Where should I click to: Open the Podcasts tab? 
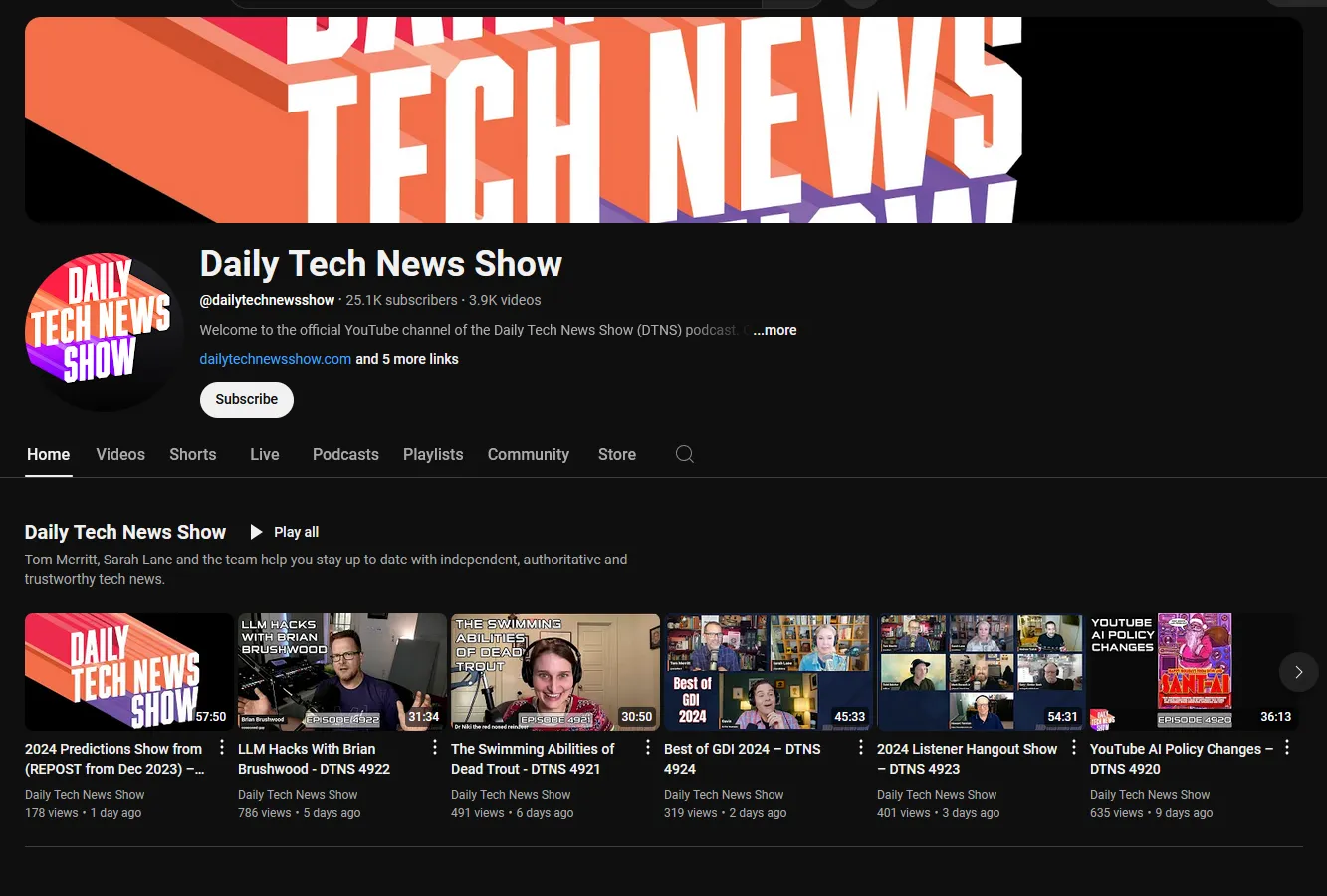pos(345,454)
